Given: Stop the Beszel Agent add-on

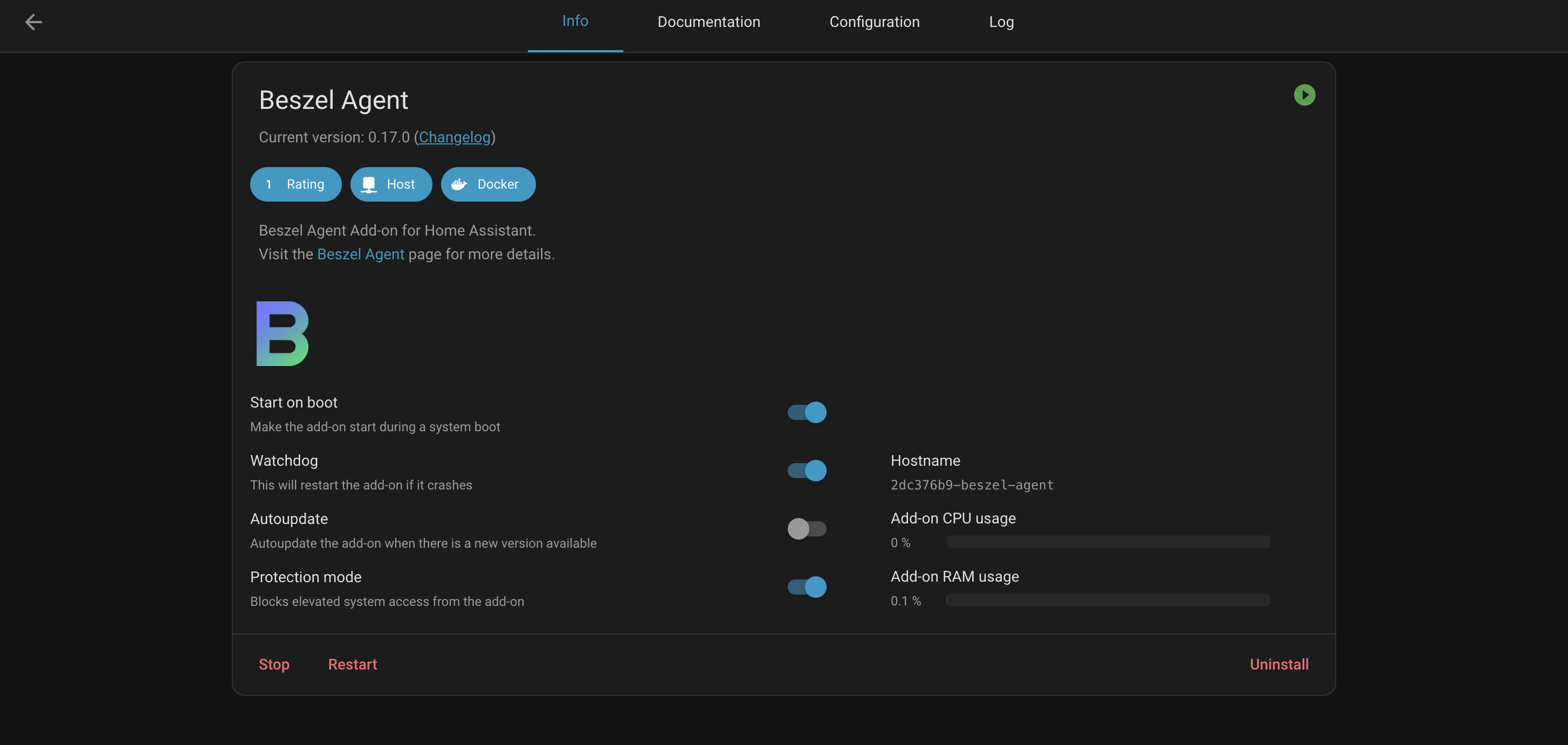Looking at the screenshot, I should click(x=274, y=665).
